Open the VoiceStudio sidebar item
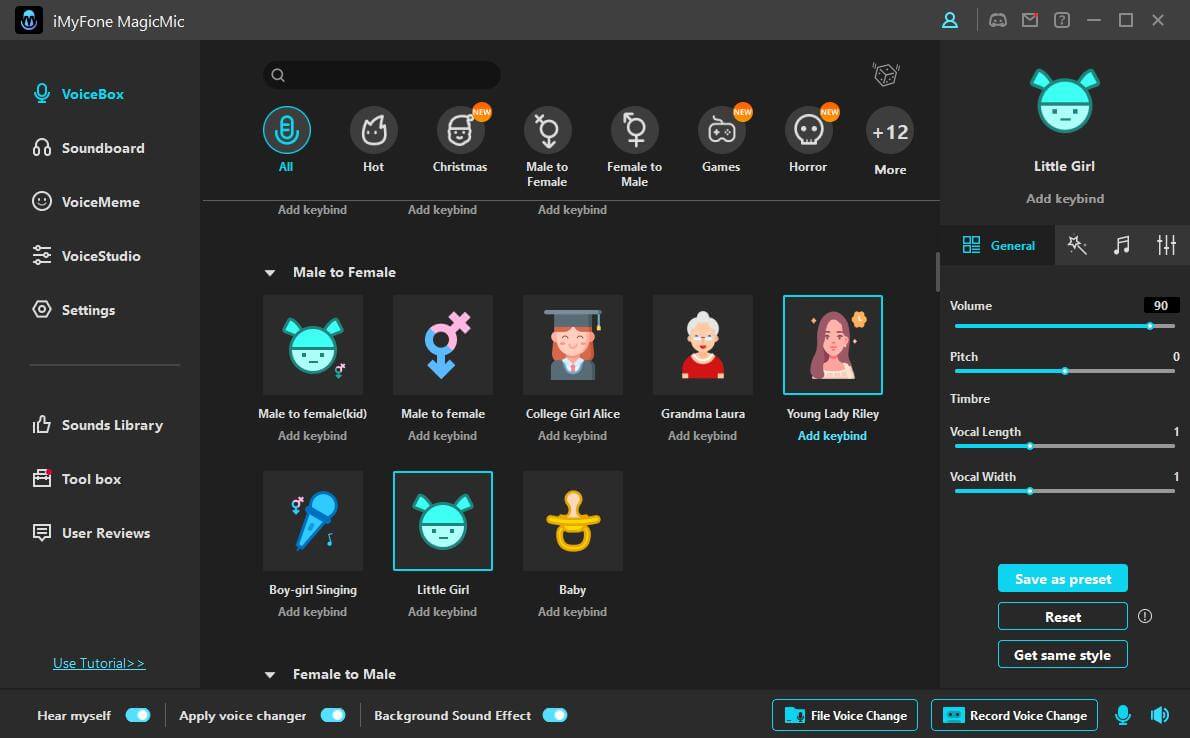Image resolution: width=1190 pixels, height=738 pixels. point(86,256)
